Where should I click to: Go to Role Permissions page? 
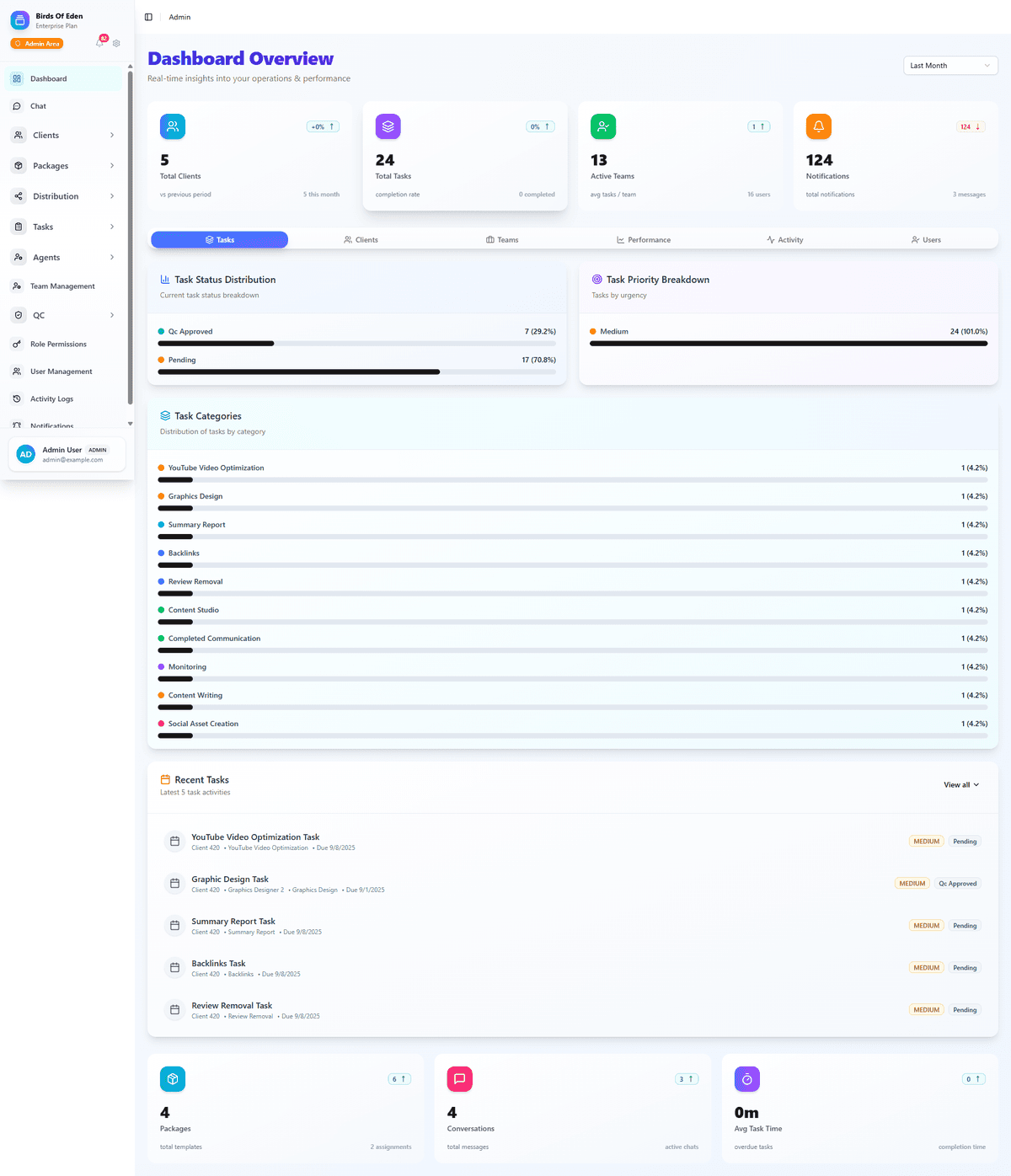[x=58, y=345]
